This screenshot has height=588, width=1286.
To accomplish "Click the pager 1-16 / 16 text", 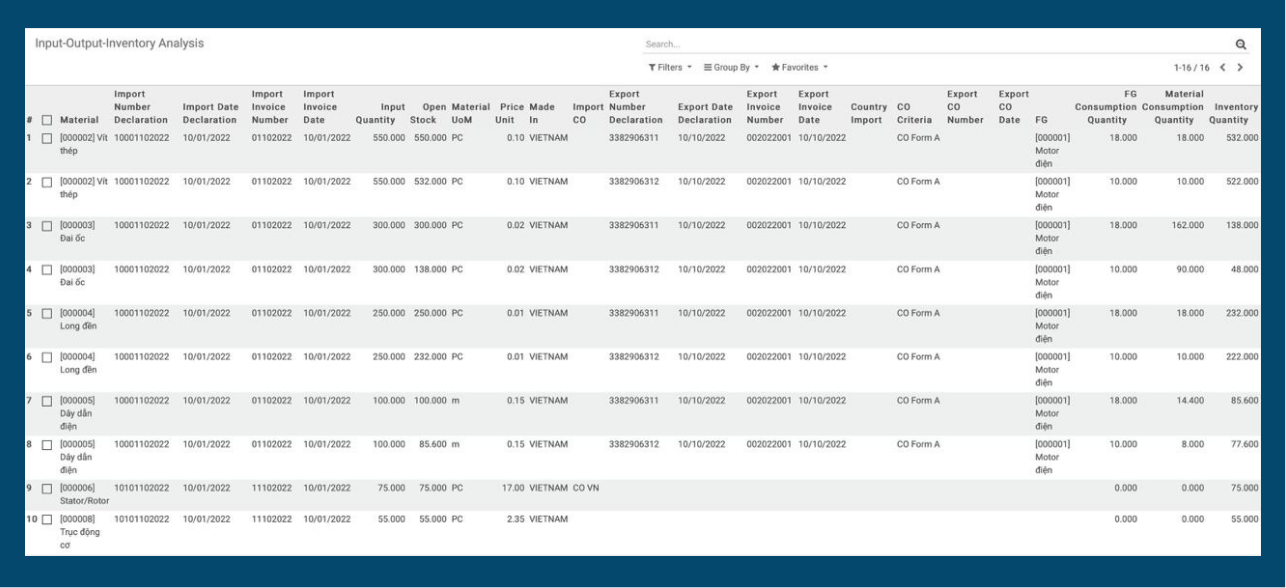I will point(1197,67).
